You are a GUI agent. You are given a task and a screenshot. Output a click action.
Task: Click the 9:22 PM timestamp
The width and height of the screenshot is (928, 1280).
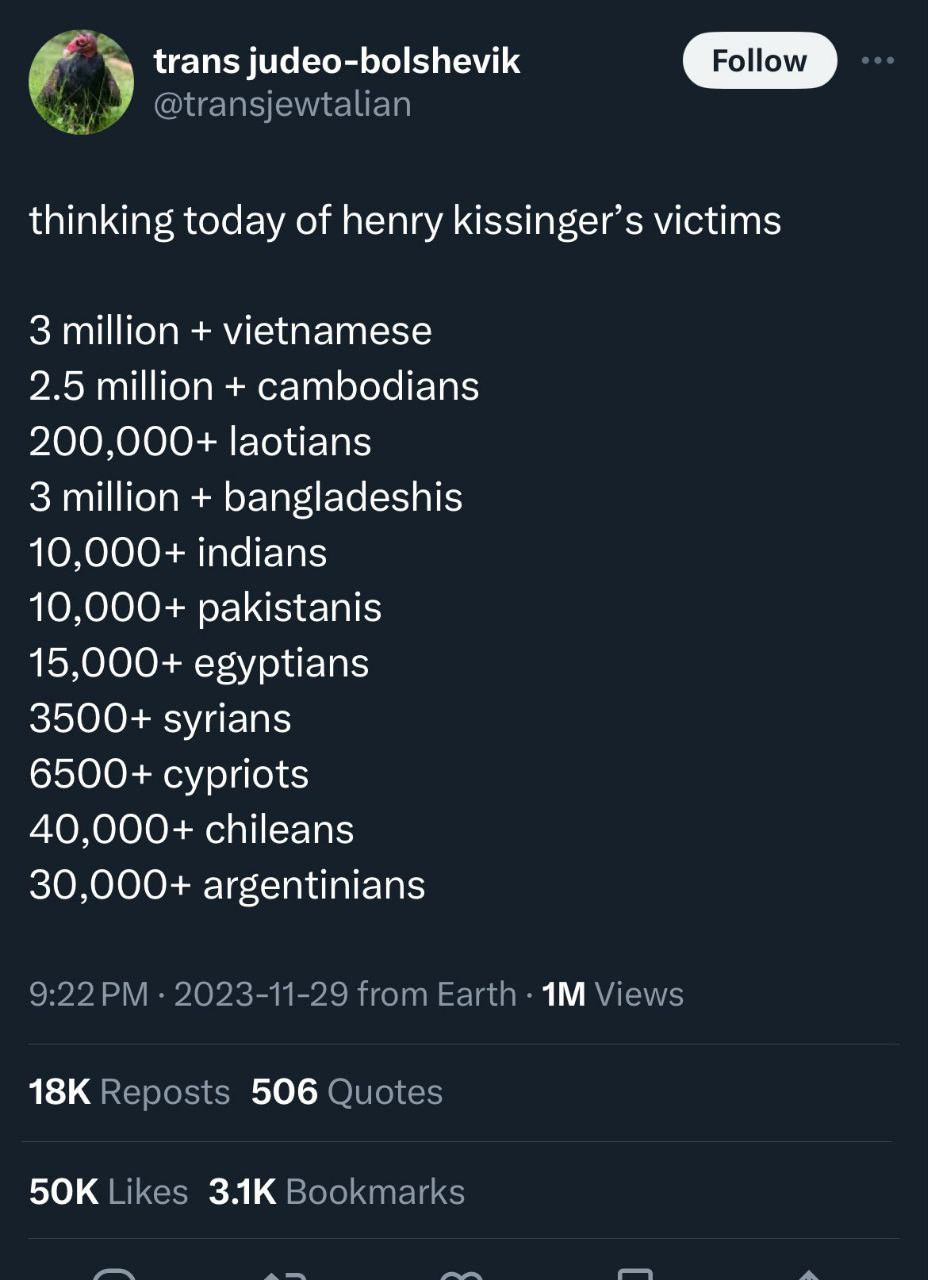point(88,994)
